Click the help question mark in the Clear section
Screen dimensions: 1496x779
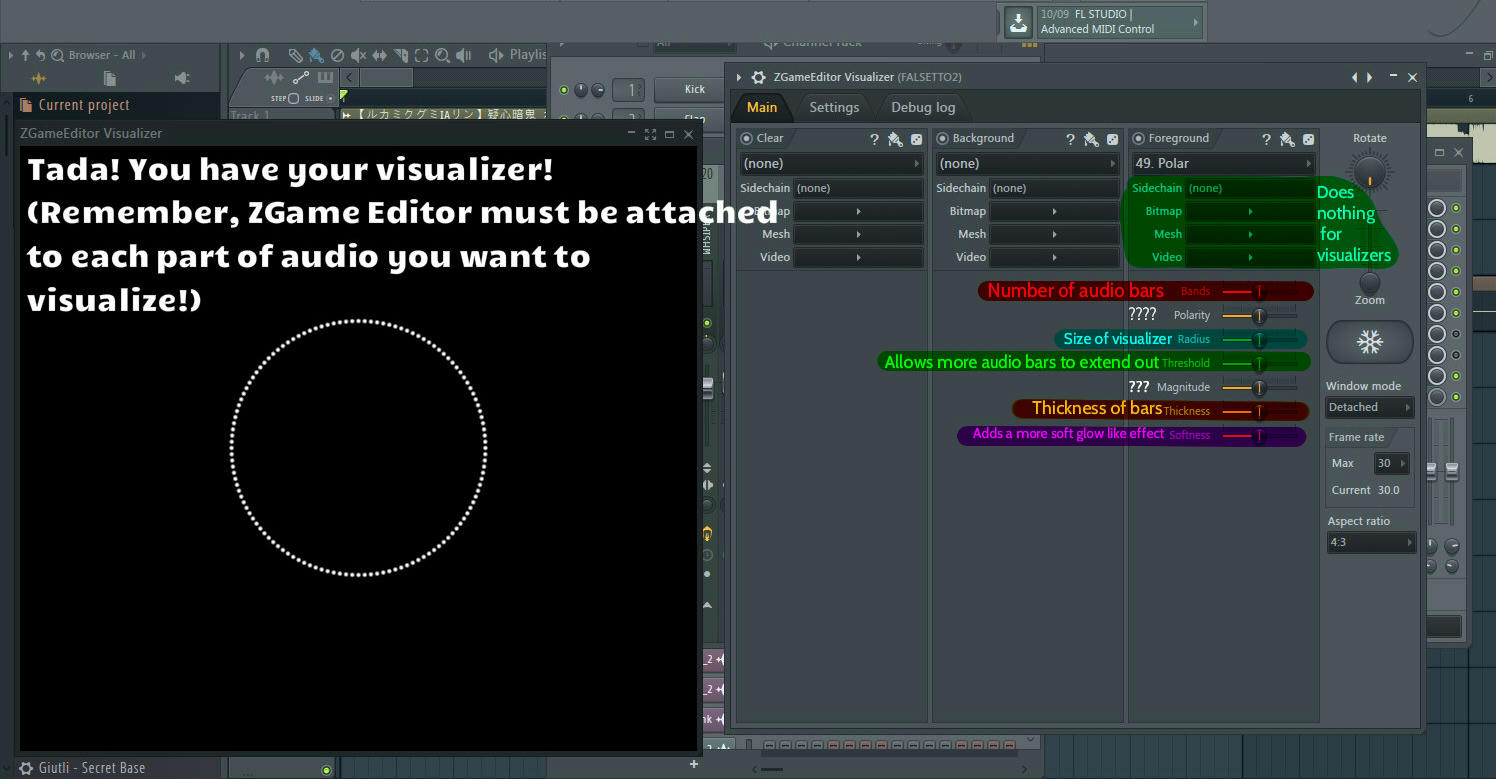[x=874, y=138]
